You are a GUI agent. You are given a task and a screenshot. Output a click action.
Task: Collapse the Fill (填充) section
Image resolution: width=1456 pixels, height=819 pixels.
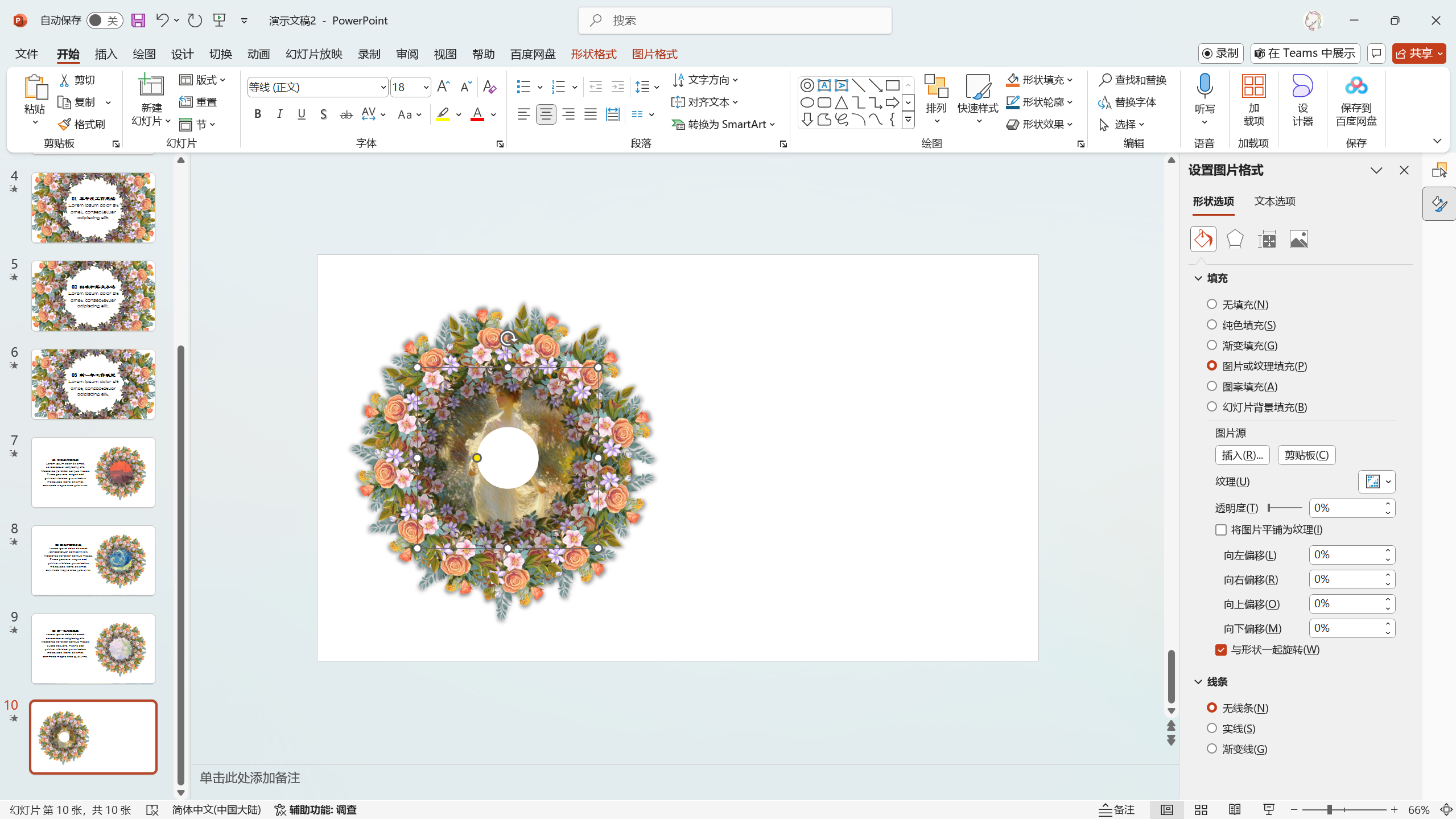click(x=1198, y=278)
